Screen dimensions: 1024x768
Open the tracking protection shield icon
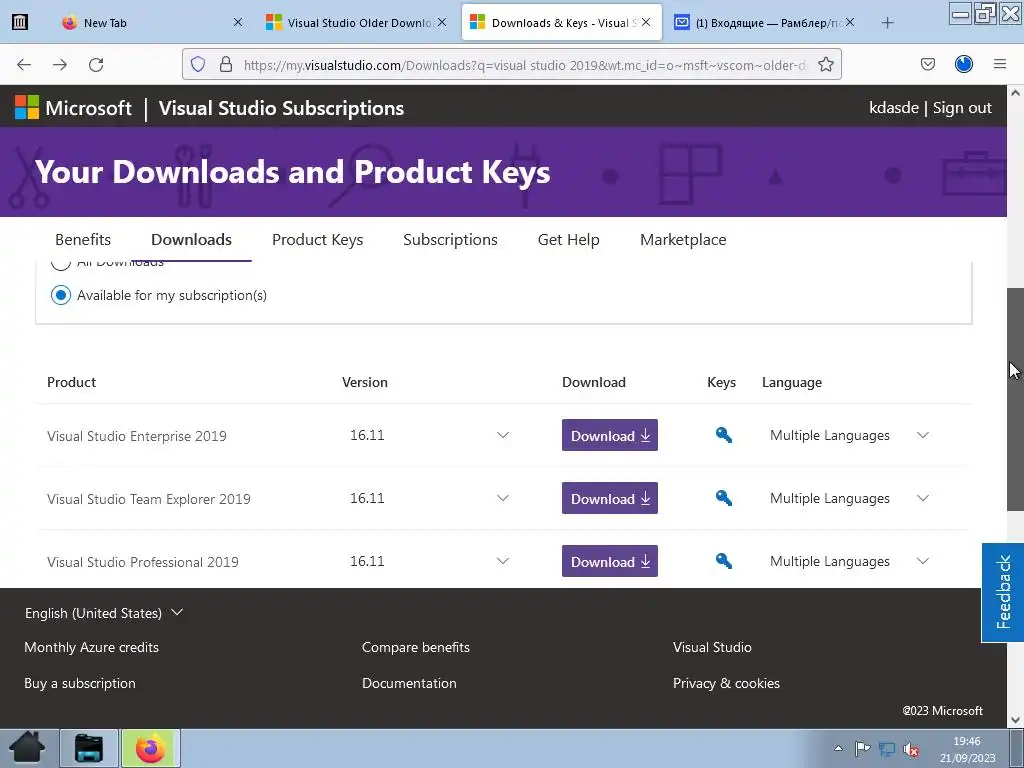pyautogui.click(x=198, y=65)
